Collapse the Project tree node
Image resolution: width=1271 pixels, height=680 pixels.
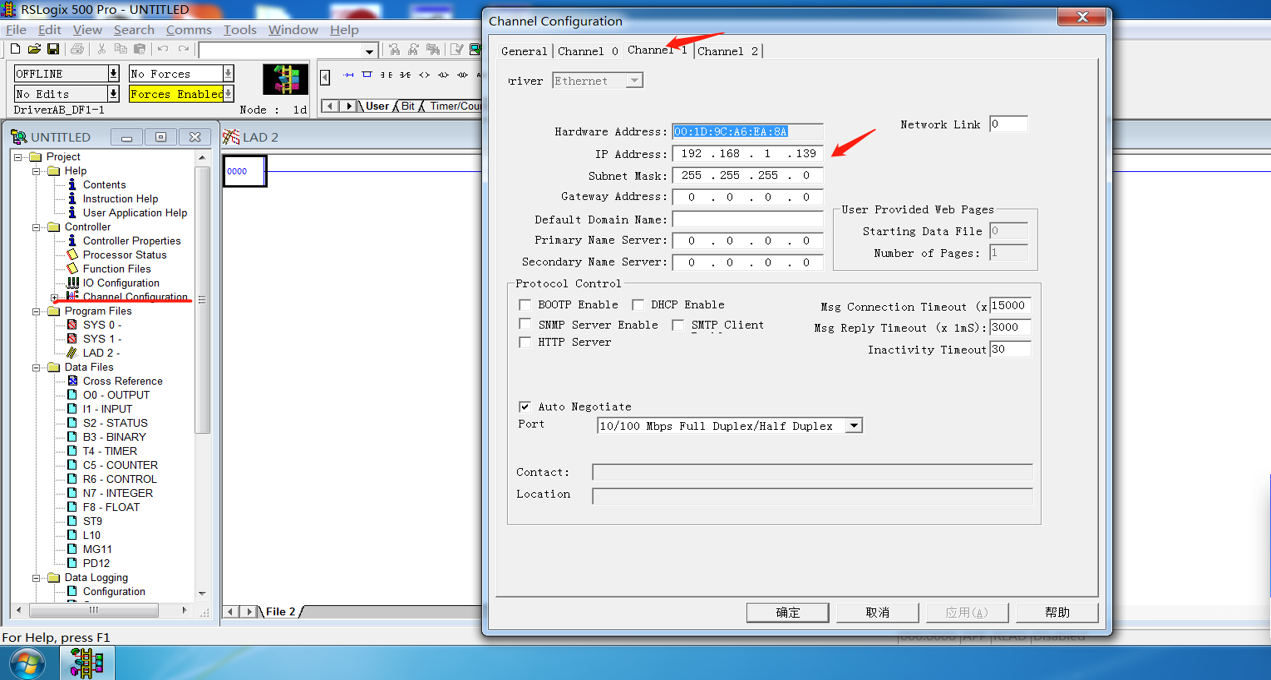point(18,157)
